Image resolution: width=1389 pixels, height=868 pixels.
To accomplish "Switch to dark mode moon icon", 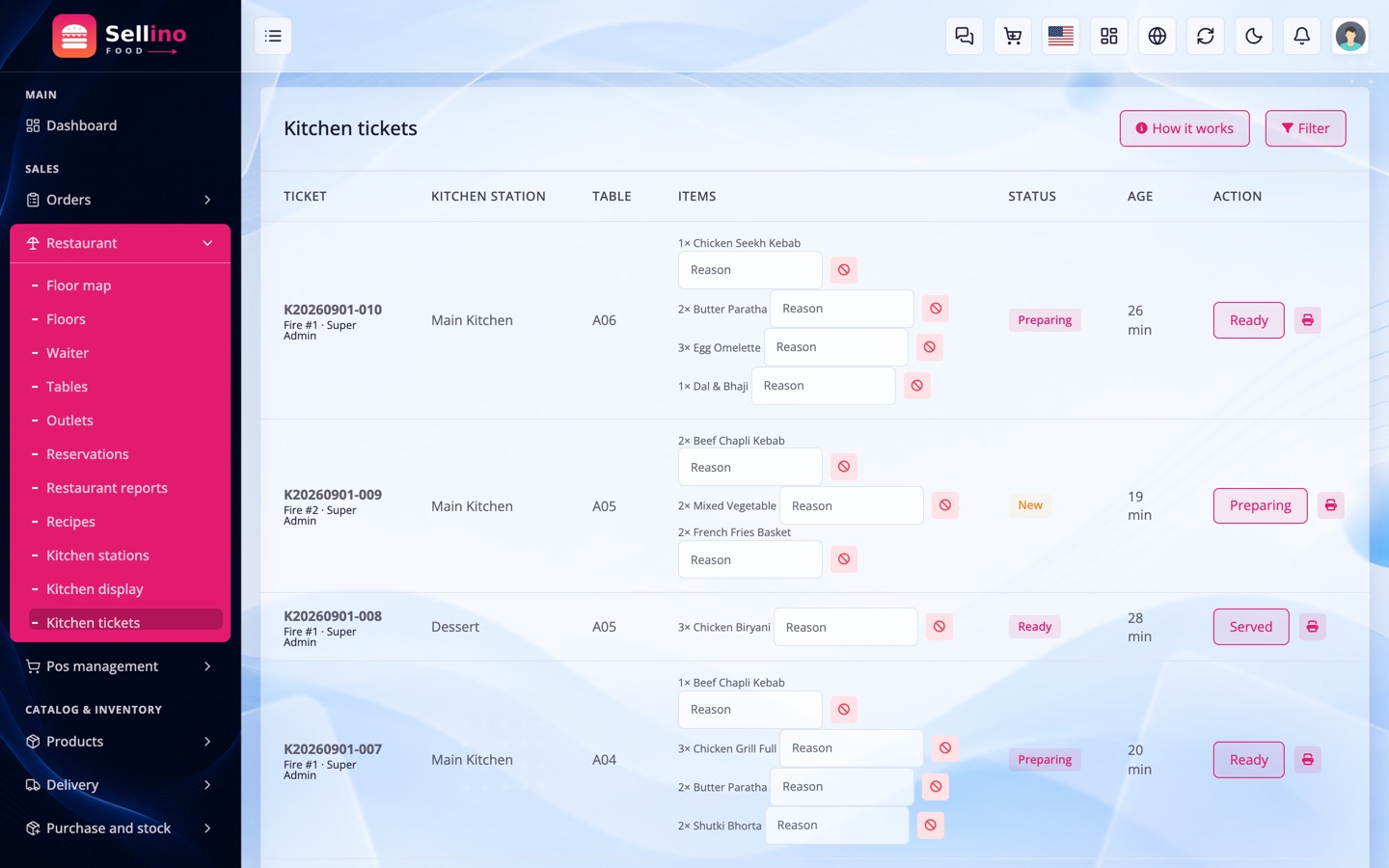I will 1254,36.
